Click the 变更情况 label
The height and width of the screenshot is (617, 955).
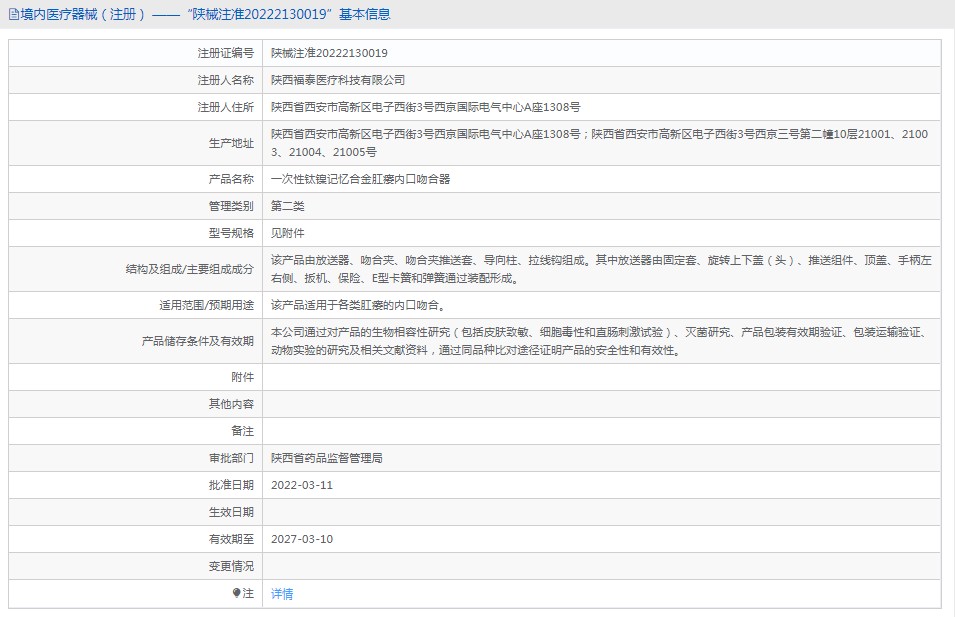231,566
